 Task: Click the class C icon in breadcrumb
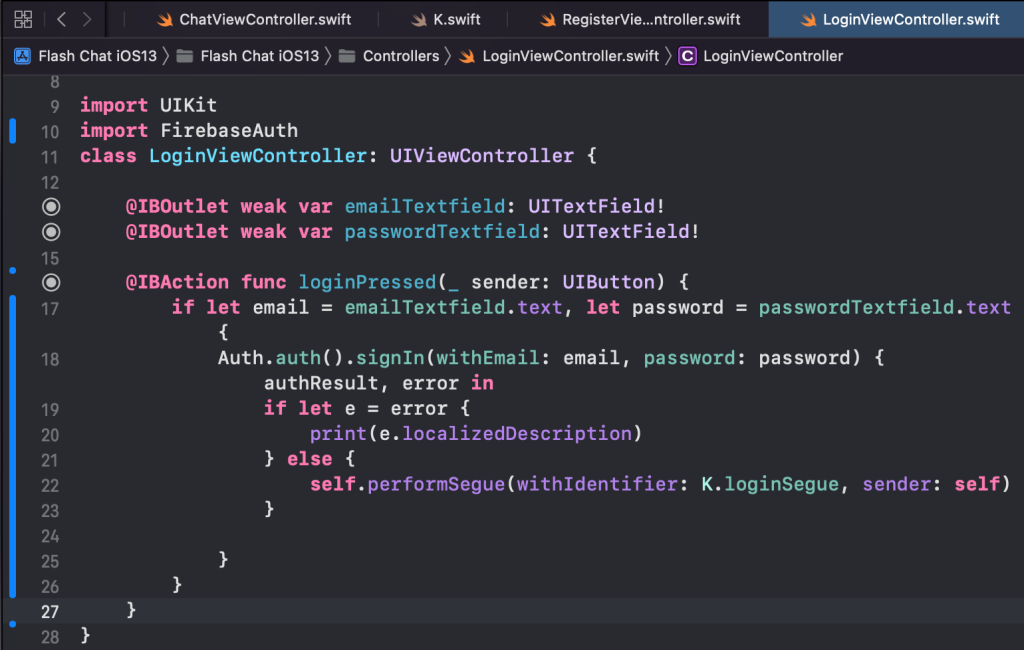click(687, 56)
